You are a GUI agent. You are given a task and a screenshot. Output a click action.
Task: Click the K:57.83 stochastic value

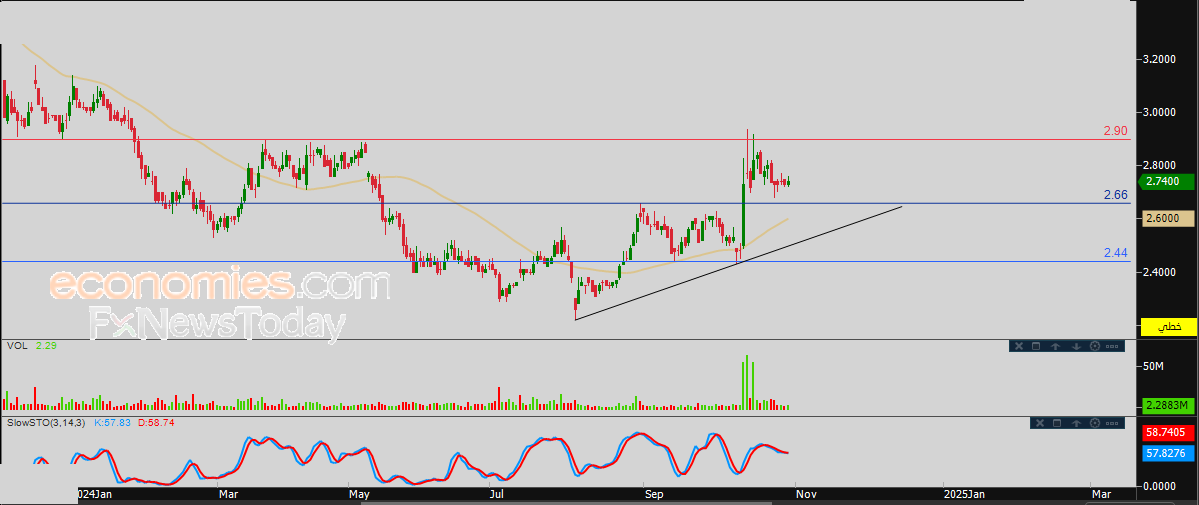click(112, 422)
